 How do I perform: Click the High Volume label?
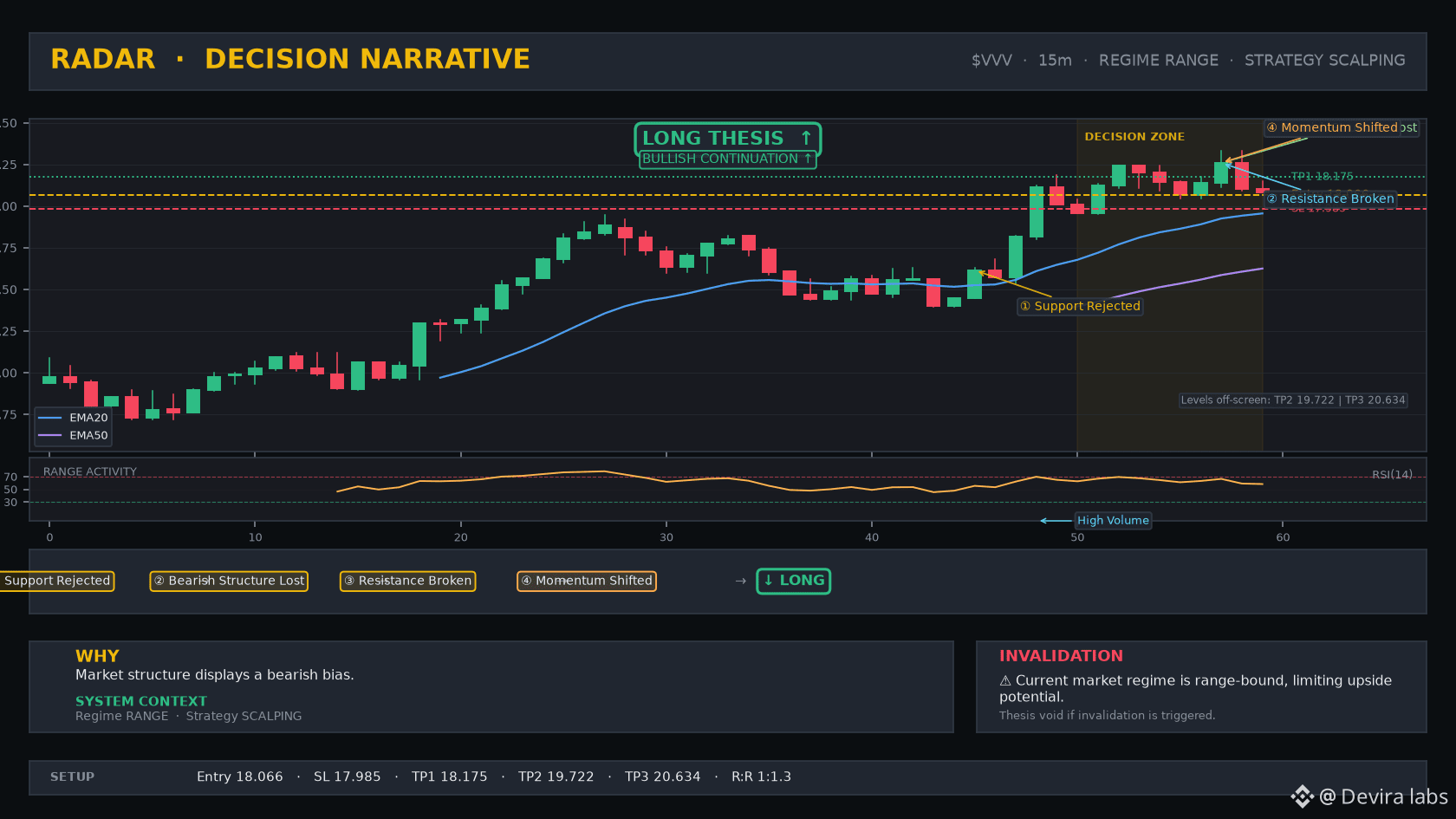(1113, 521)
